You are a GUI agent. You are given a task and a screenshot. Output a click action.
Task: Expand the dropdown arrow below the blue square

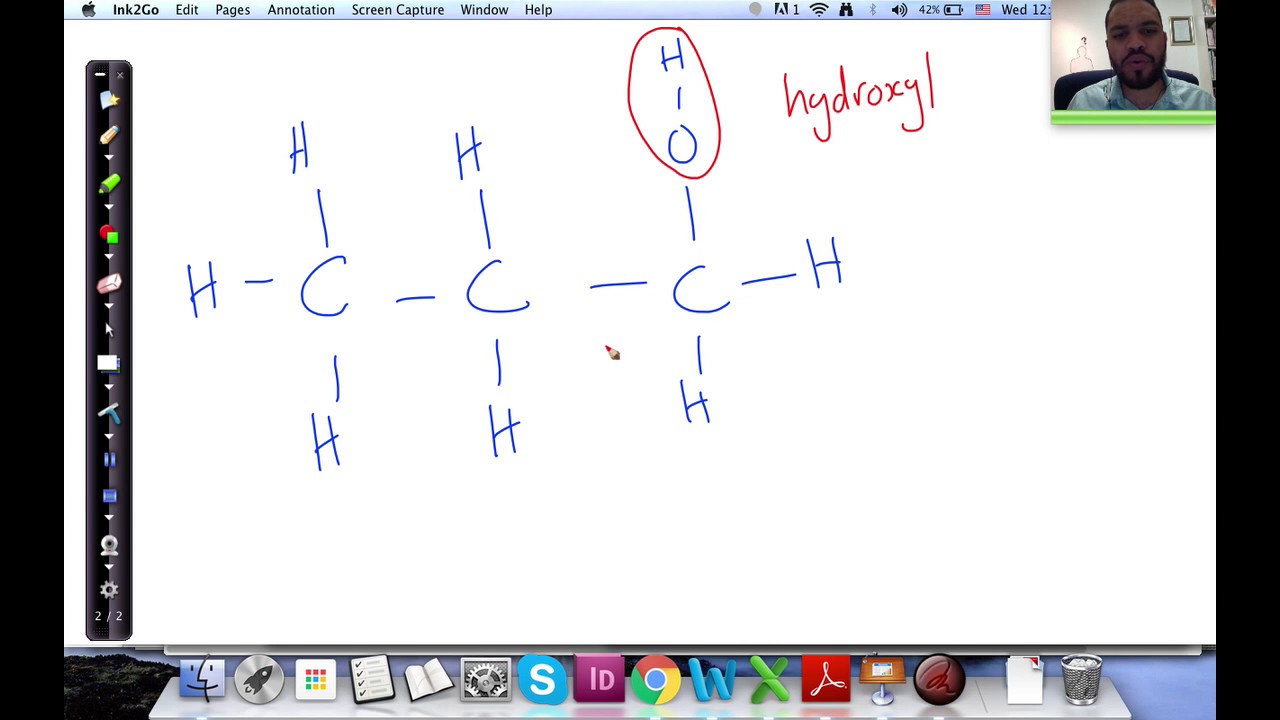coord(109,517)
